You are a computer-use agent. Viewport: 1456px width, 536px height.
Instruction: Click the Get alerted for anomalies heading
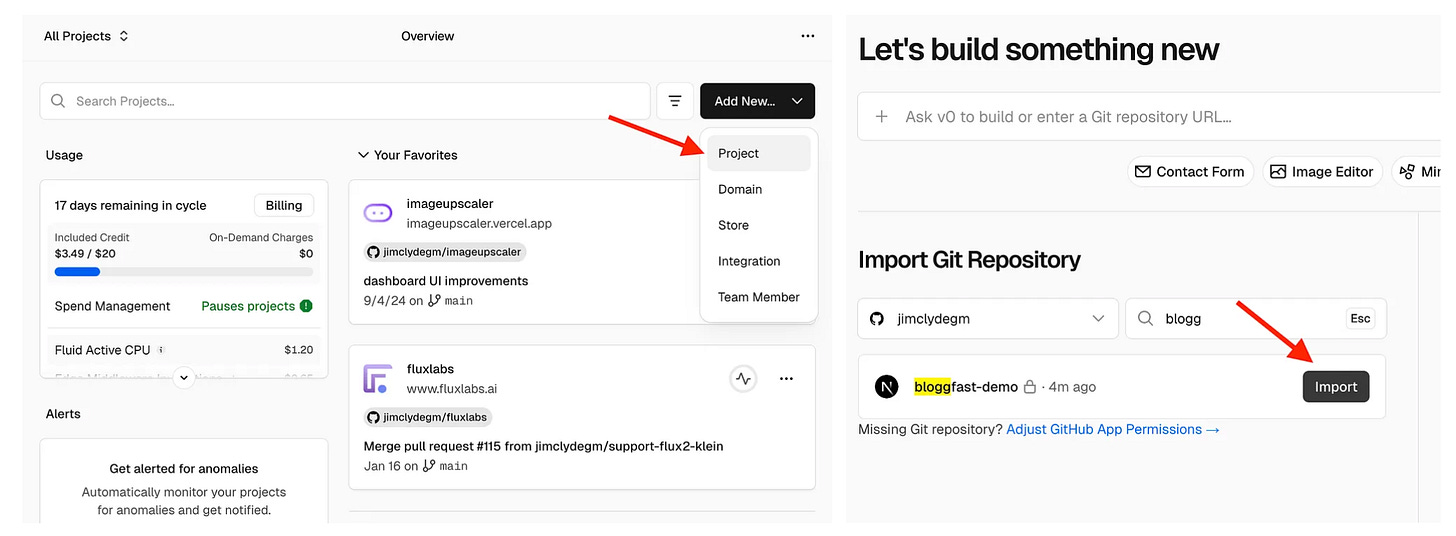(184, 468)
